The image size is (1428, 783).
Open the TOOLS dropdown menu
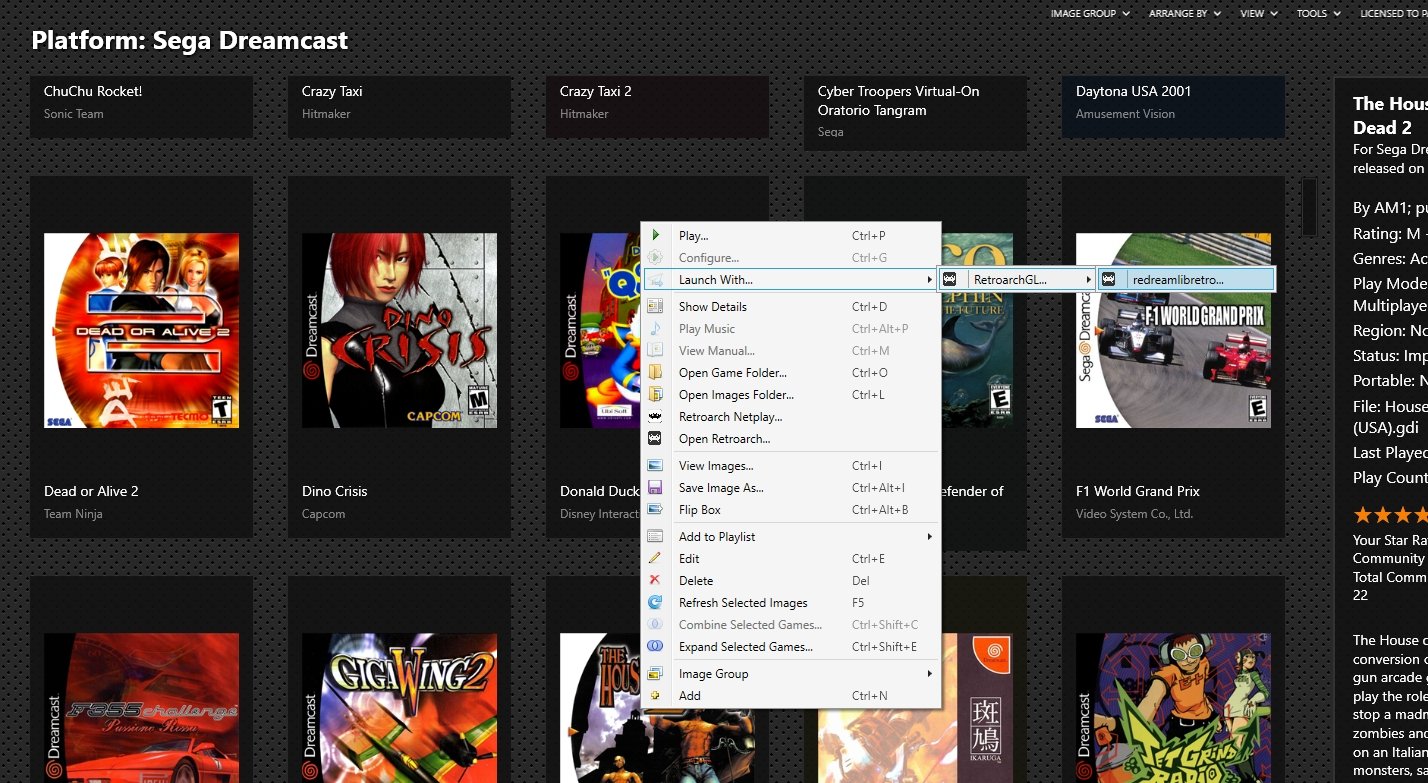1319,13
